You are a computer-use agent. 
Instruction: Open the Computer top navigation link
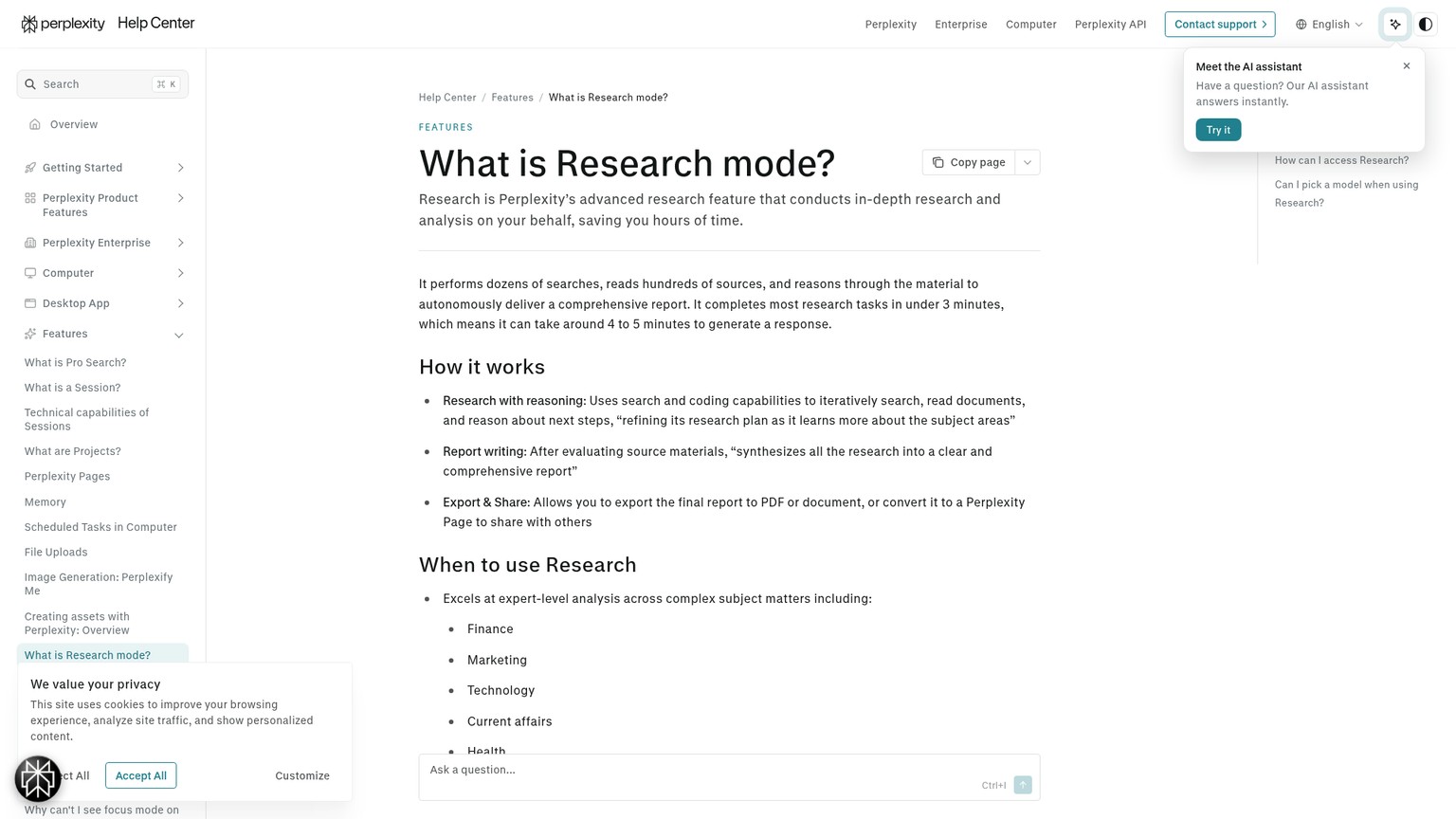point(1030,25)
